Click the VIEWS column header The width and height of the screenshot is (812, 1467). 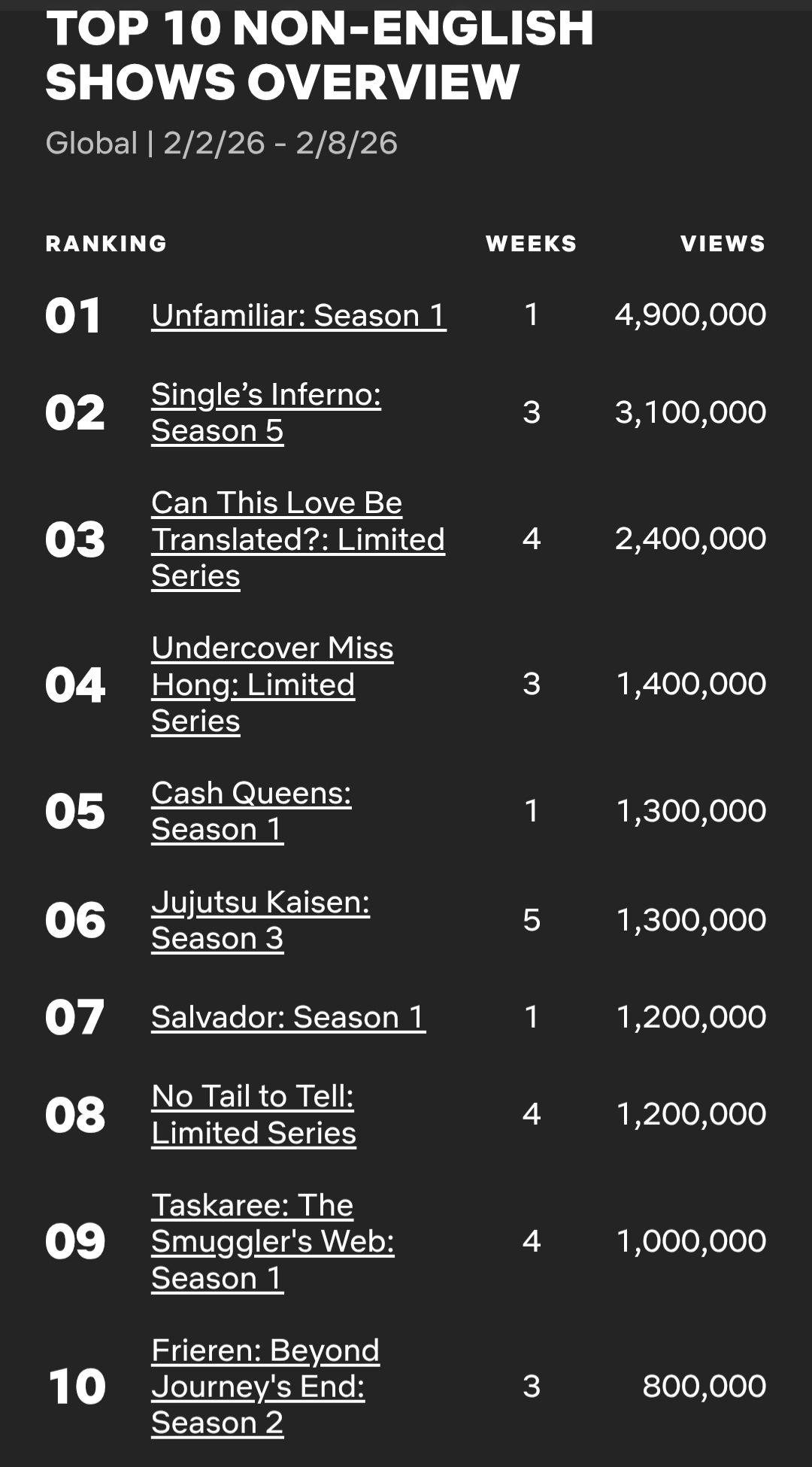723,244
